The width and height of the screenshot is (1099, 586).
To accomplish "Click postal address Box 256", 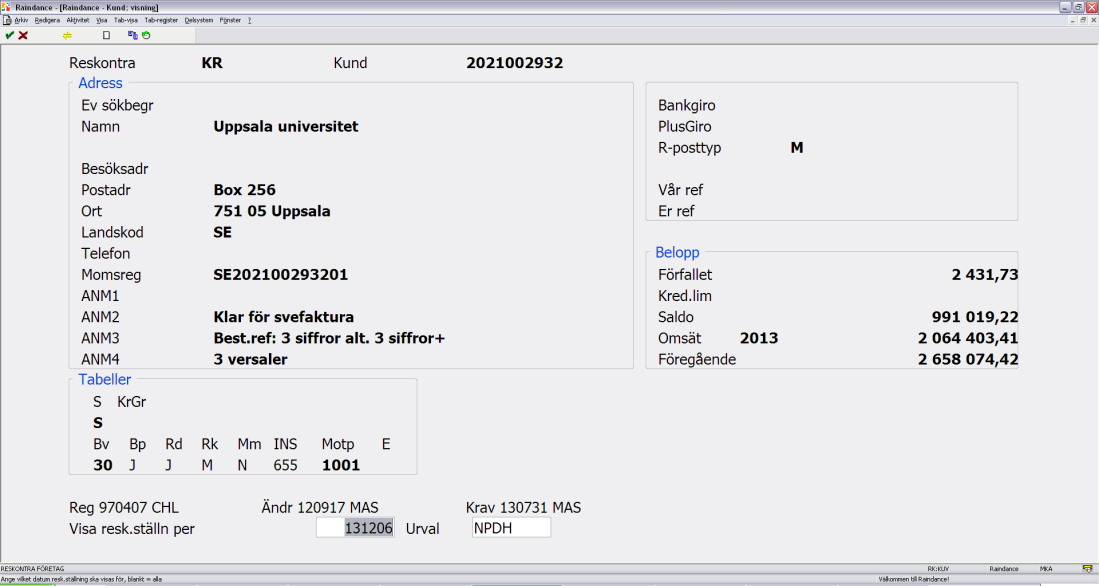I will (245, 190).
